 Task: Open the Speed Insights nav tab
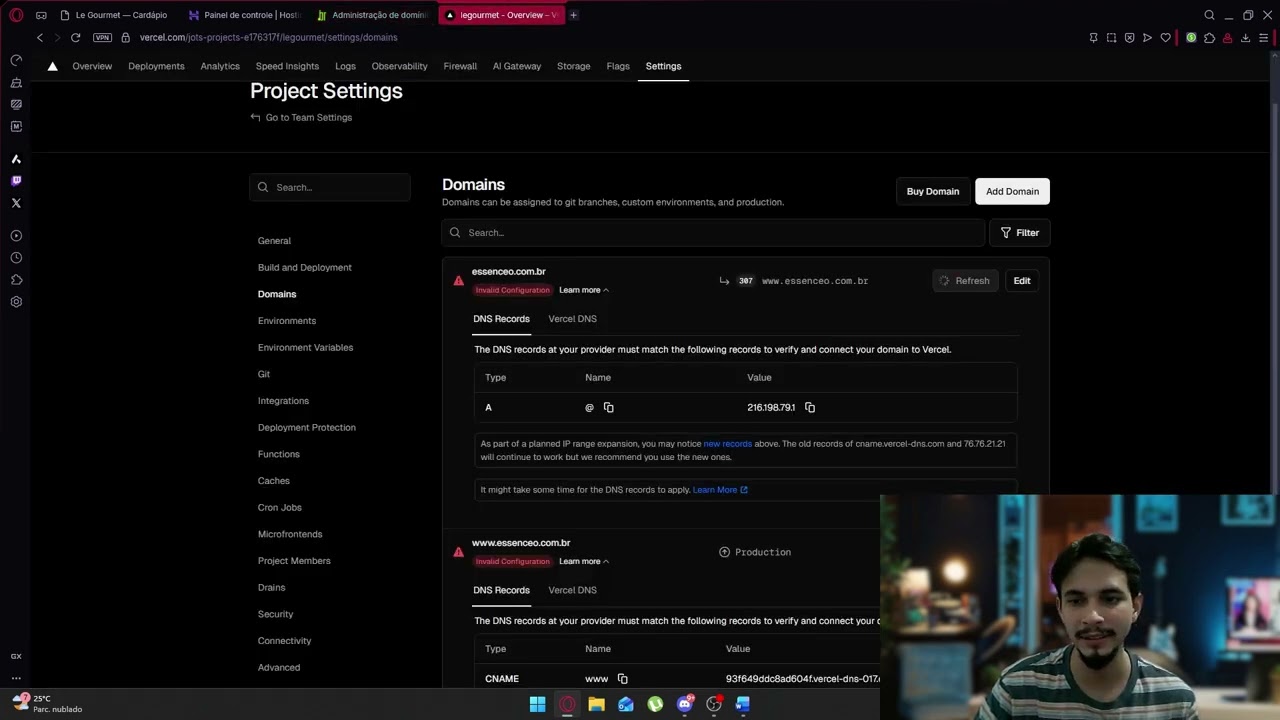pyautogui.click(x=287, y=66)
